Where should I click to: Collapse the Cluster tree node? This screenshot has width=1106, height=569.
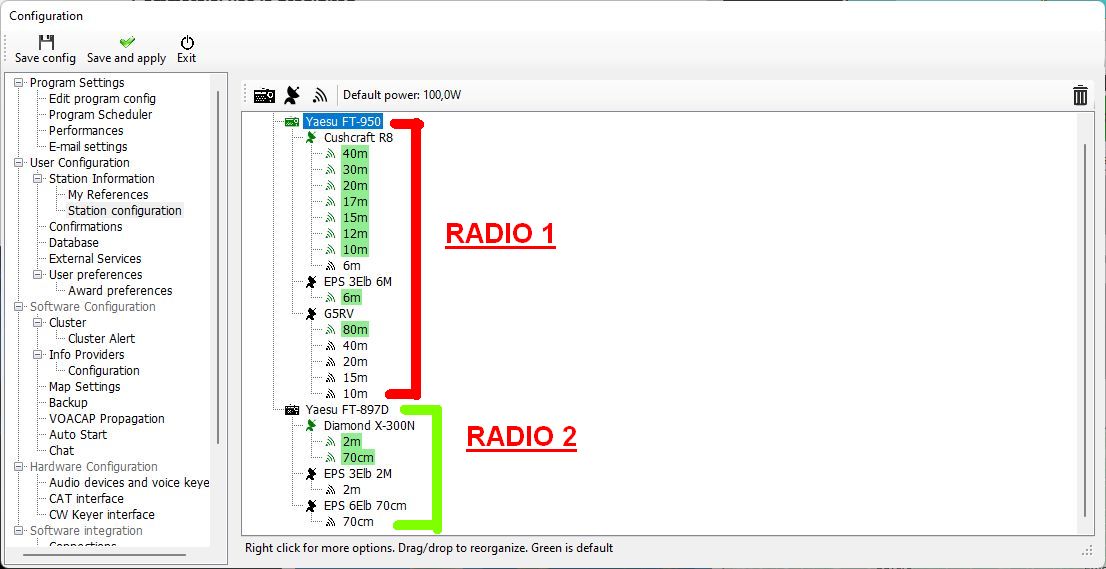pos(38,322)
